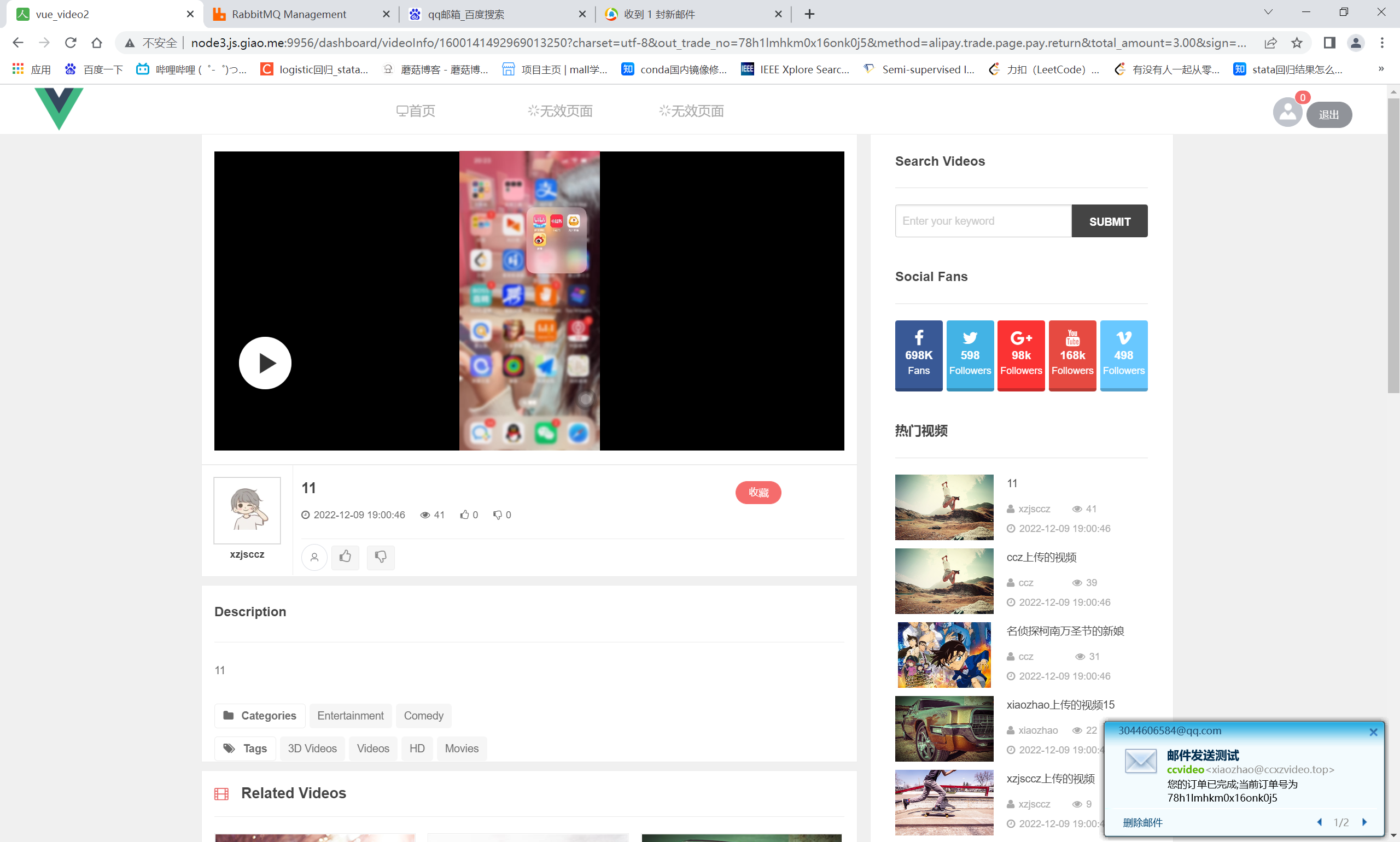Click the thumbs-up like button
The image size is (1400, 842).
pyautogui.click(x=345, y=557)
